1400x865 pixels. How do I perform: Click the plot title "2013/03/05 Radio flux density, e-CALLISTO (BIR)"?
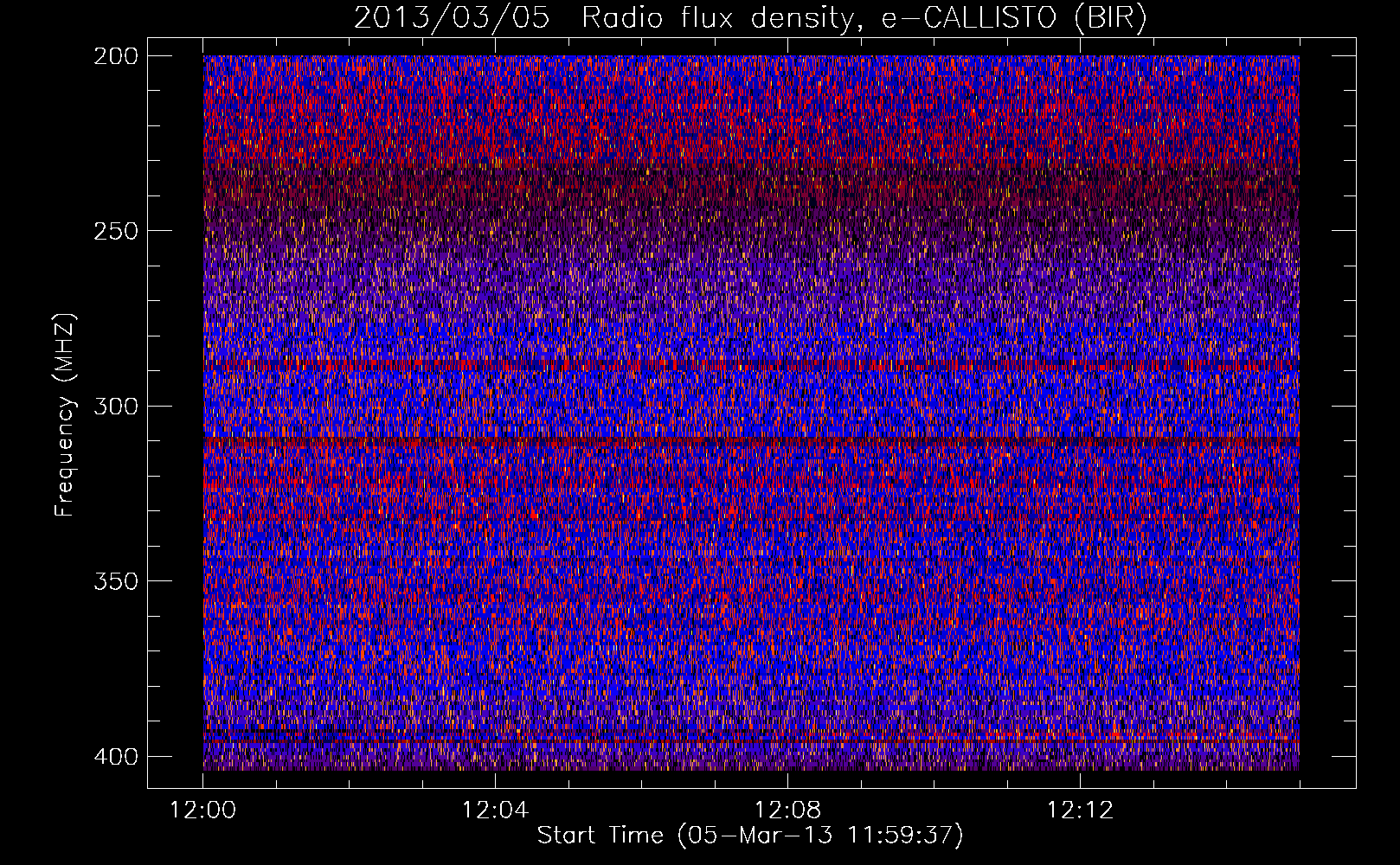[750, 18]
